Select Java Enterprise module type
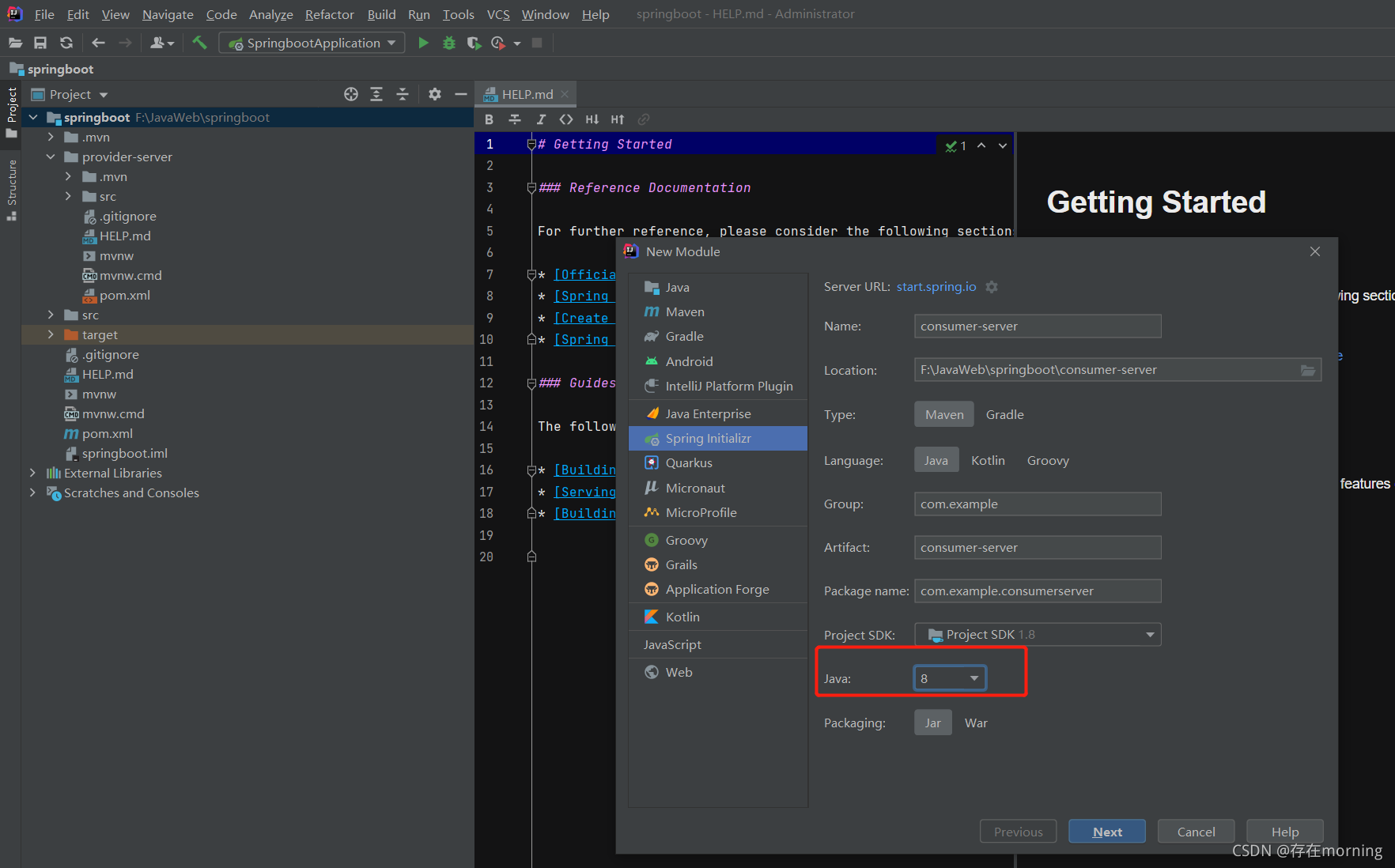Viewport: 1395px width, 868px height. (x=718, y=413)
